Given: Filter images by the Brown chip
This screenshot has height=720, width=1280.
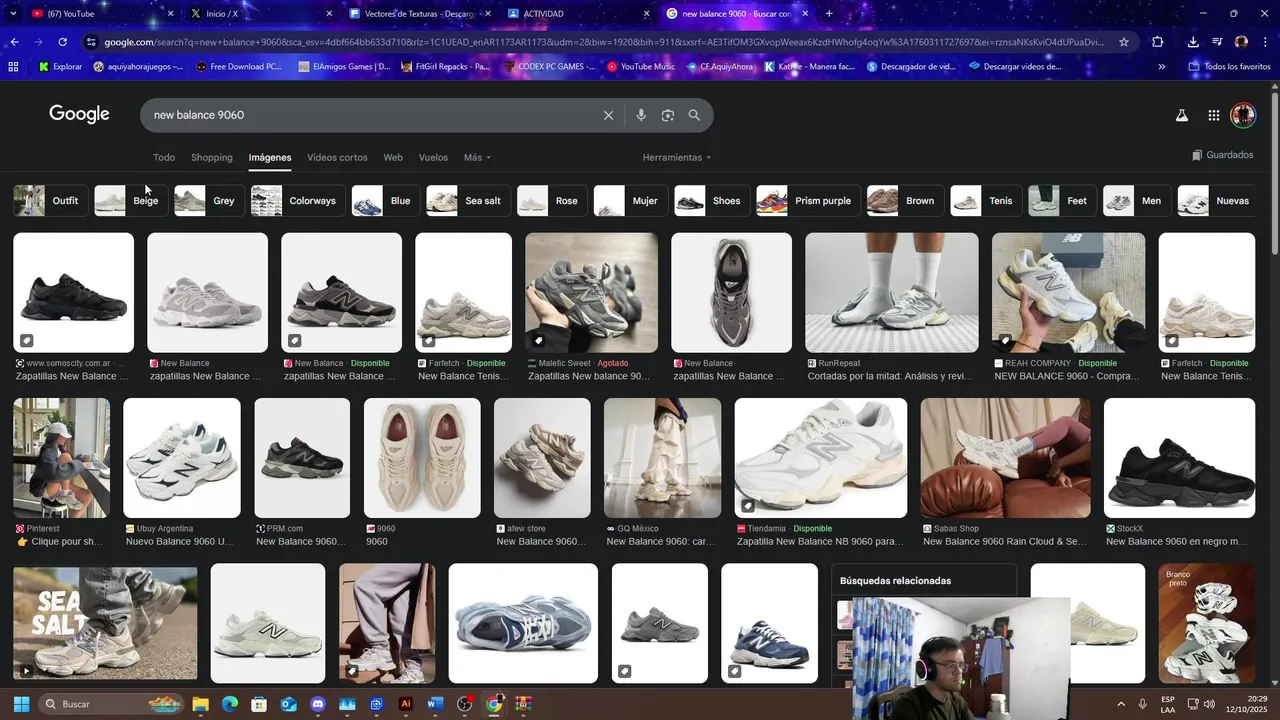Looking at the screenshot, I should click(905, 201).
